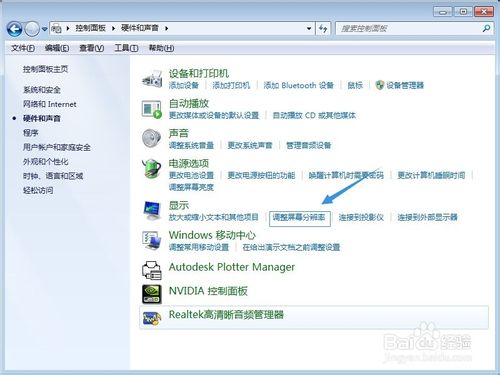Open the address bar history dropdown
Image resolution: width=500 pixels, height=375 pixels.
click(309, 29)
